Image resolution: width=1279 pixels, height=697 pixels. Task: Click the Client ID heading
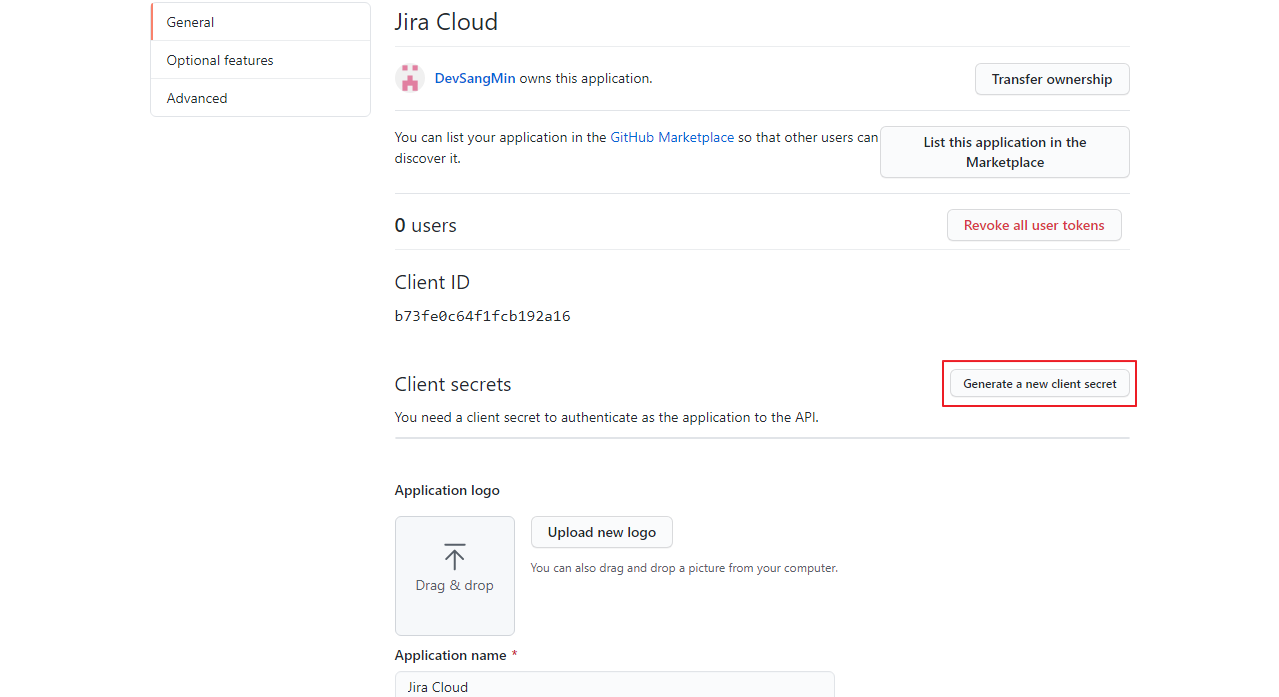click(x=432, y=282)
